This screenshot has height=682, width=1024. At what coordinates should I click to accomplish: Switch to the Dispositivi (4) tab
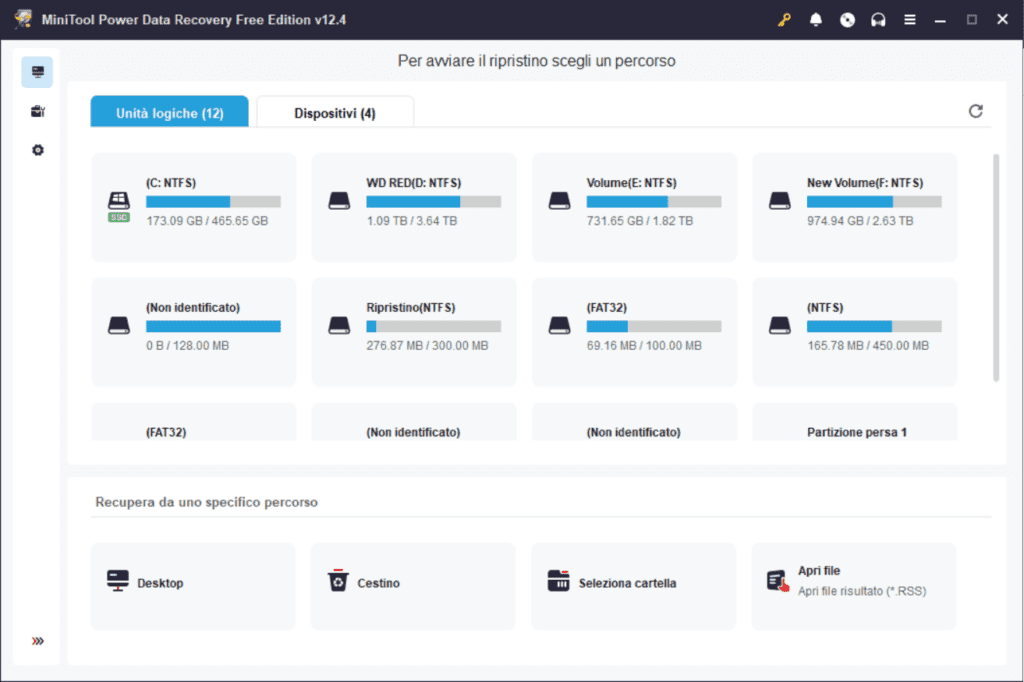point(335,111)
